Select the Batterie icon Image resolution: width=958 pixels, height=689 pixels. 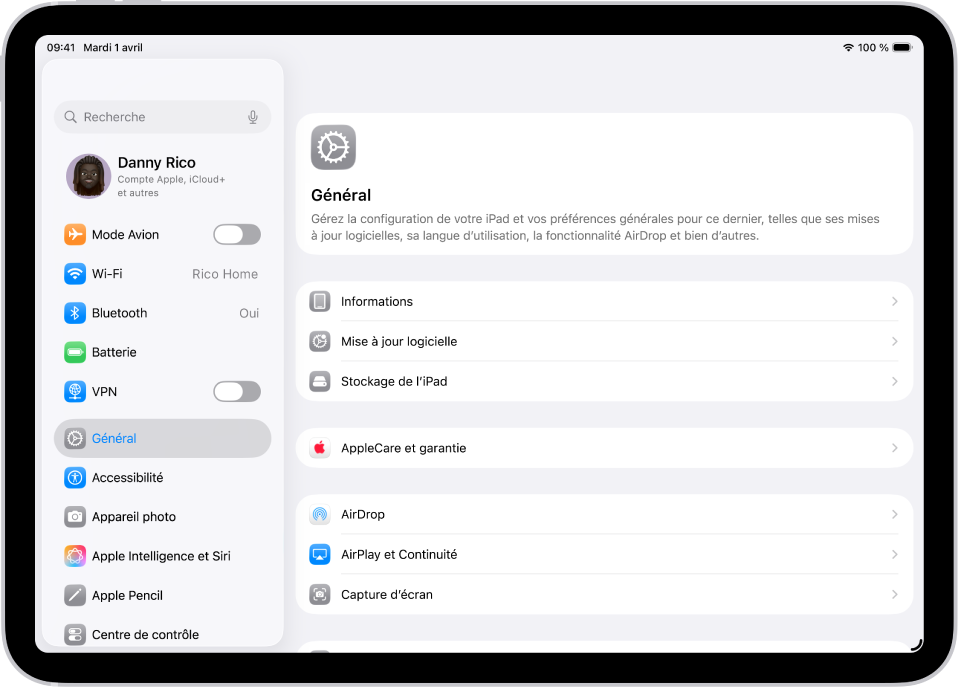[75, 351]
